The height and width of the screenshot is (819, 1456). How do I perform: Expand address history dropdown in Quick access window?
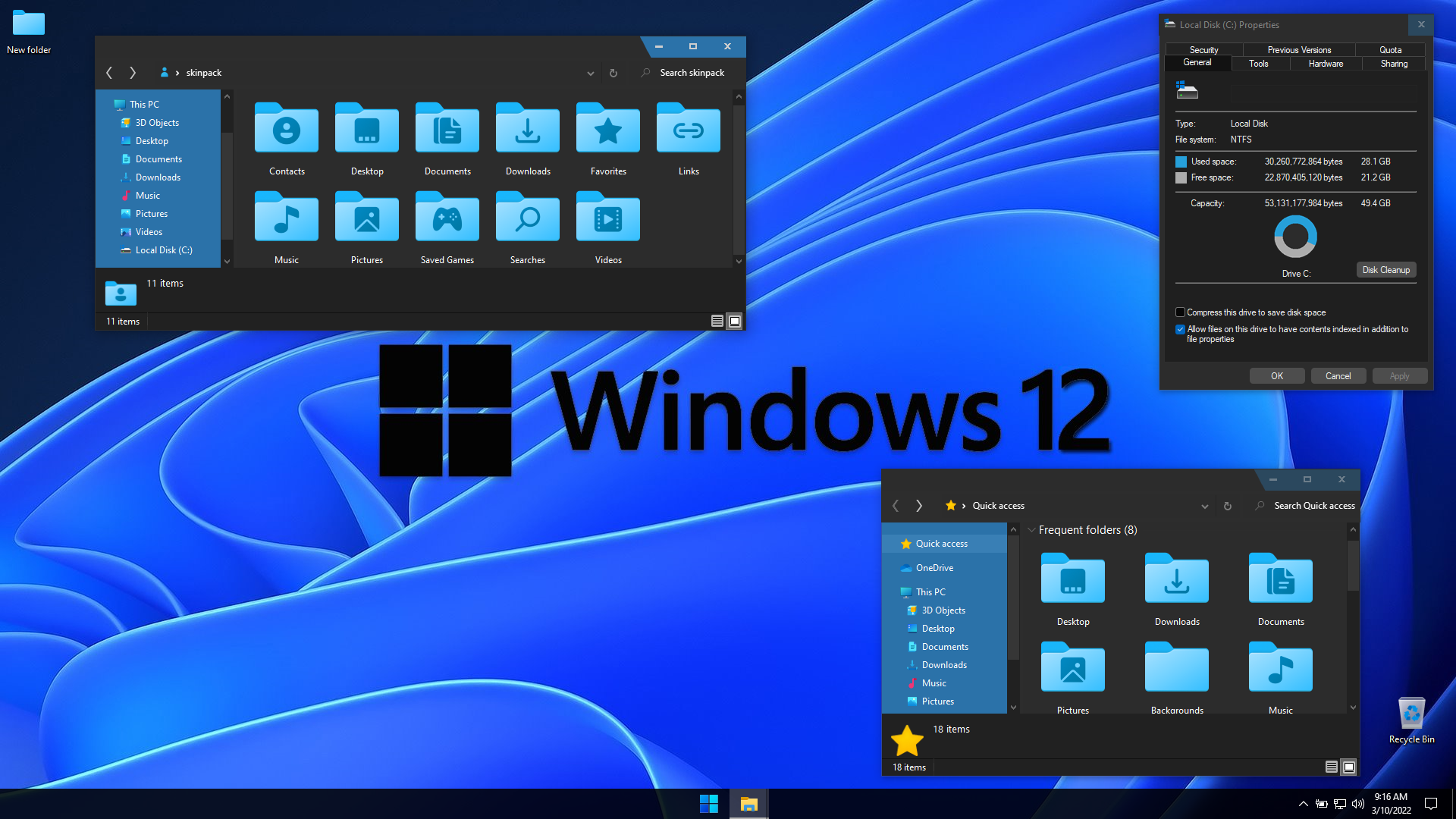pyautogui.click(x=1205, y=507)
